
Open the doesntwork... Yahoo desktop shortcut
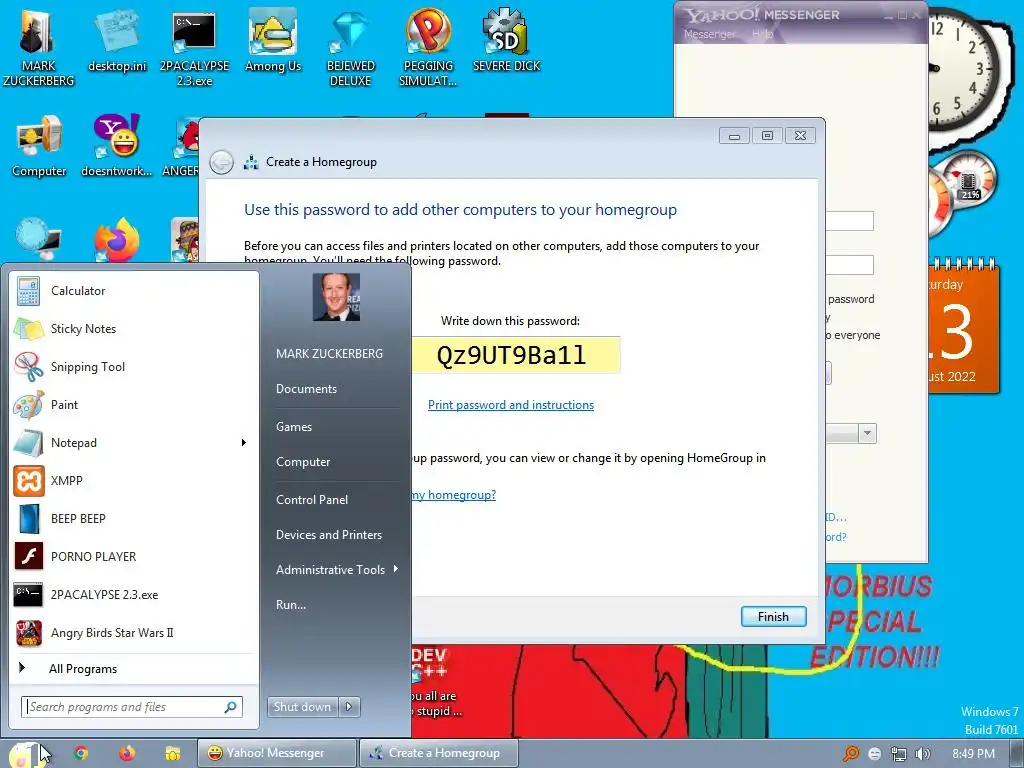(116, 146)
